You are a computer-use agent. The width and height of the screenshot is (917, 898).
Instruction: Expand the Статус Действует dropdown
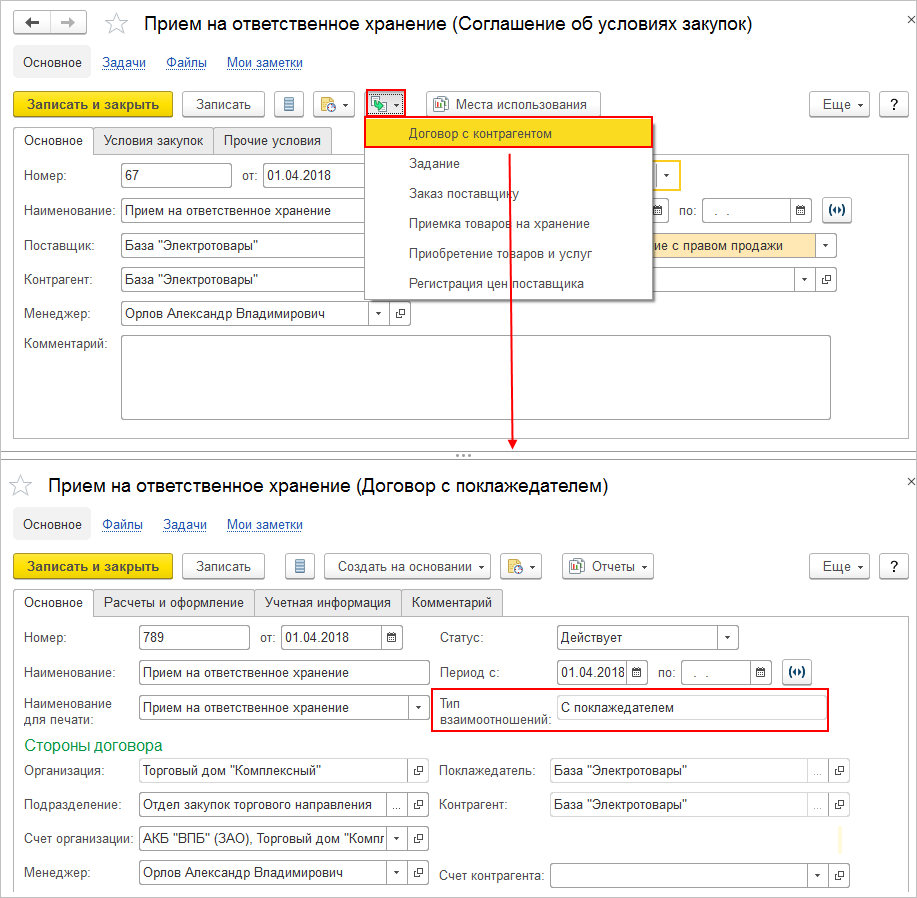728,638
